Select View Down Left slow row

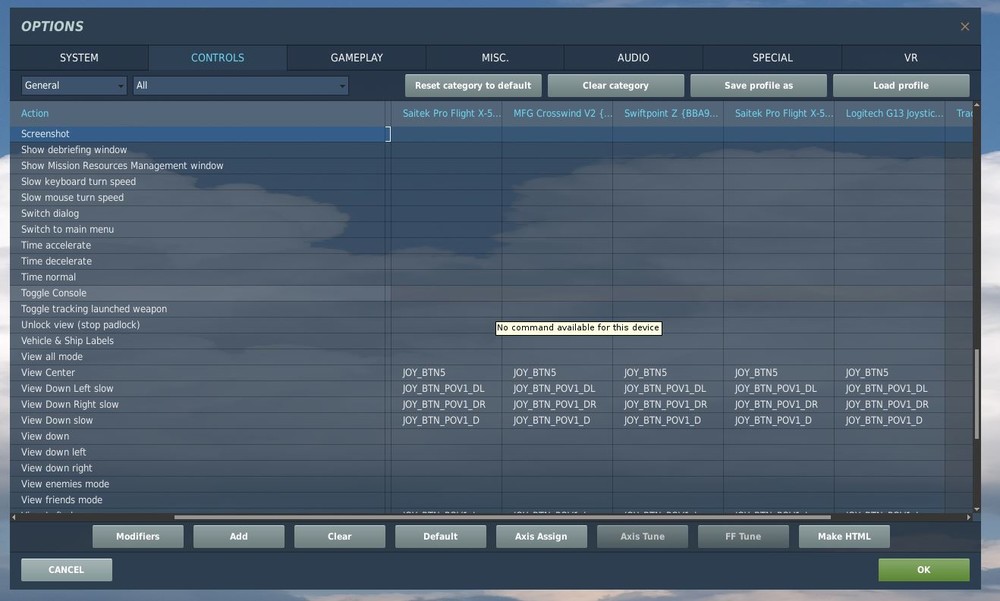click(x=197, y=389)
